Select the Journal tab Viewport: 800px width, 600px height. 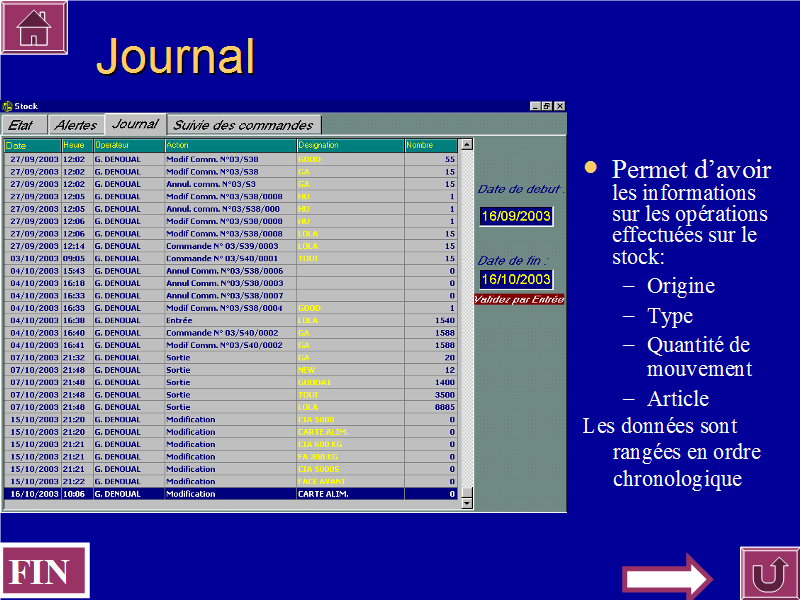pyautogui.click(x=136, y=124)
